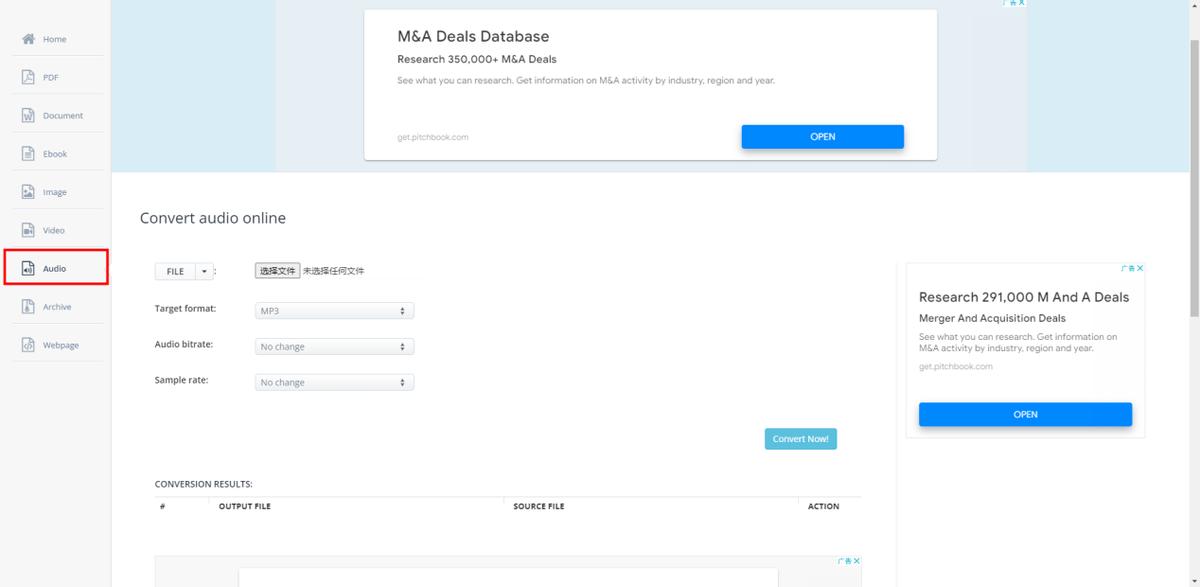Image resolution: width=1200 pixels, height=587 pixels.
Task: Open the Audio bitrate dropdown
Action: point(334,347)
